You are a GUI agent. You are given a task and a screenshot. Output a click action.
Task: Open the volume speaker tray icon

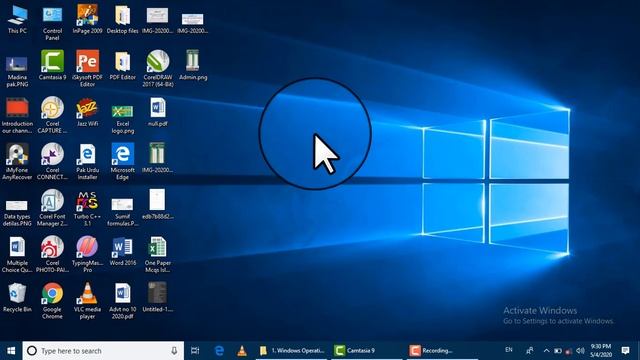point(580,351)
